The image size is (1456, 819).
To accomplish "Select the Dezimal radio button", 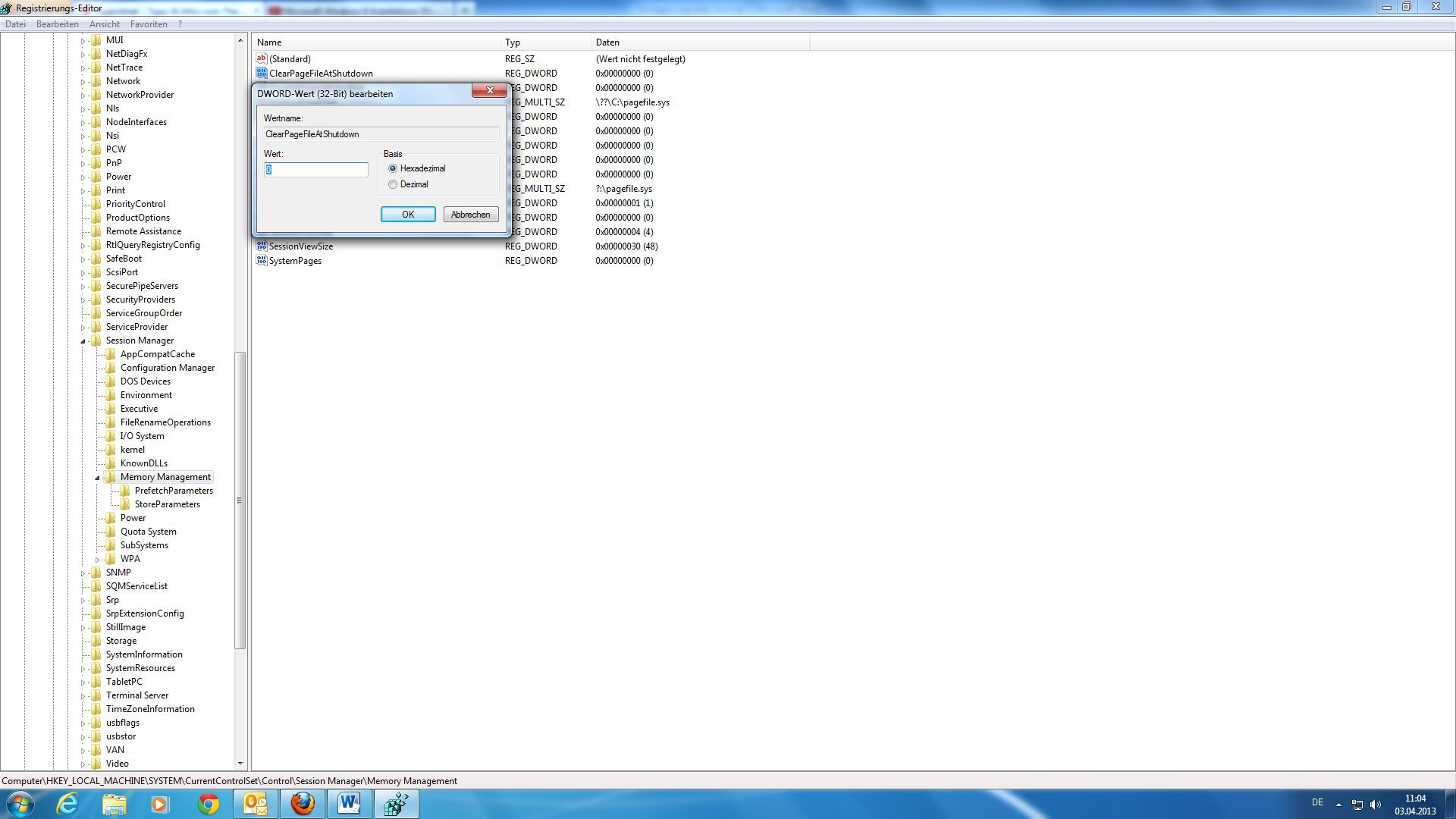I will pos(393,184).
